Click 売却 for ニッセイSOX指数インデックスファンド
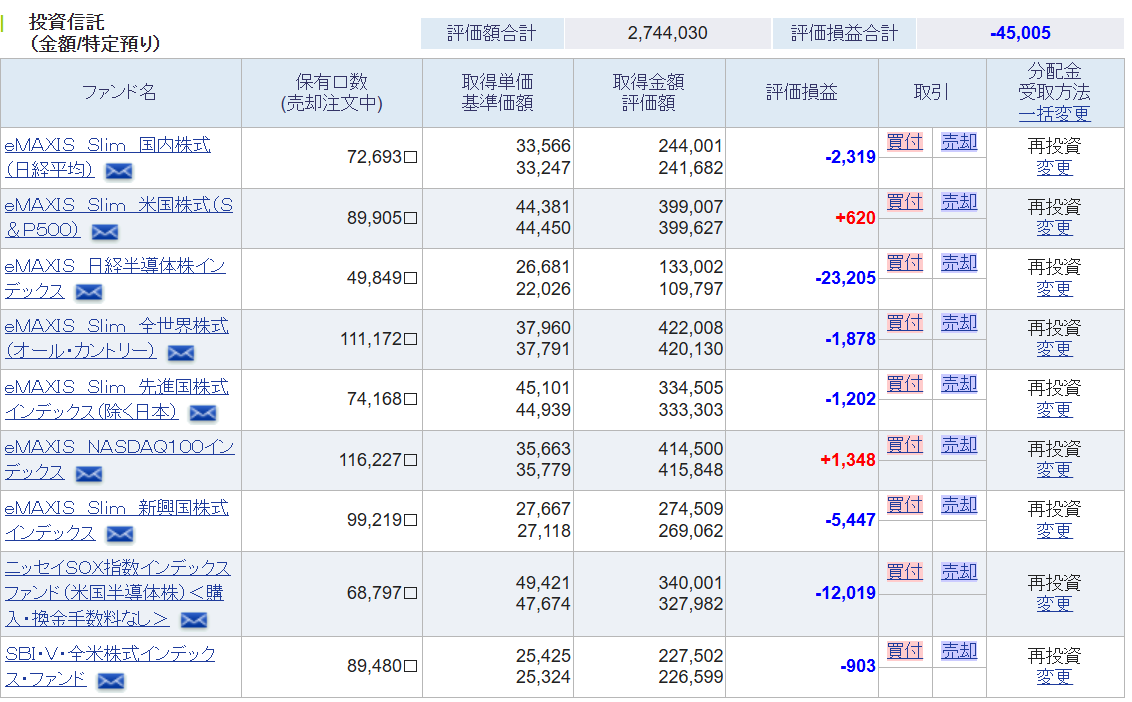This screenshot has height=702, width=1132. click(x=959, y=572)
